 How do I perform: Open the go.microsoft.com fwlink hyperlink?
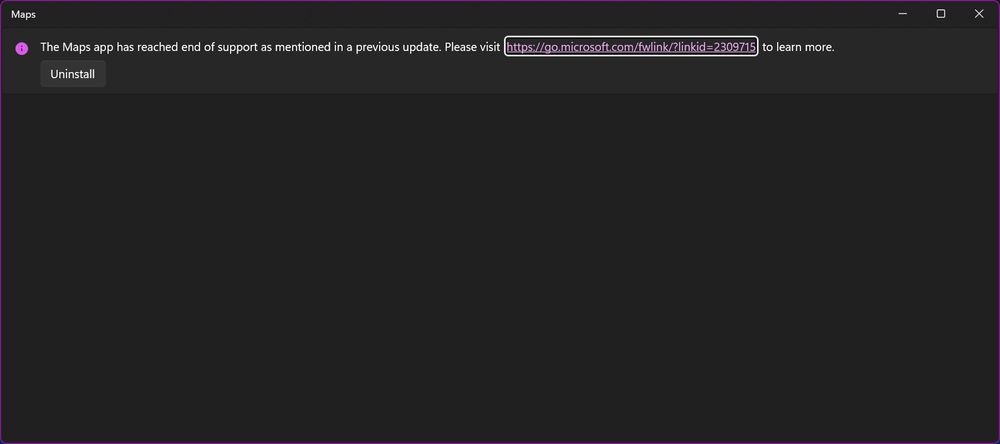[x=631, y=47]
